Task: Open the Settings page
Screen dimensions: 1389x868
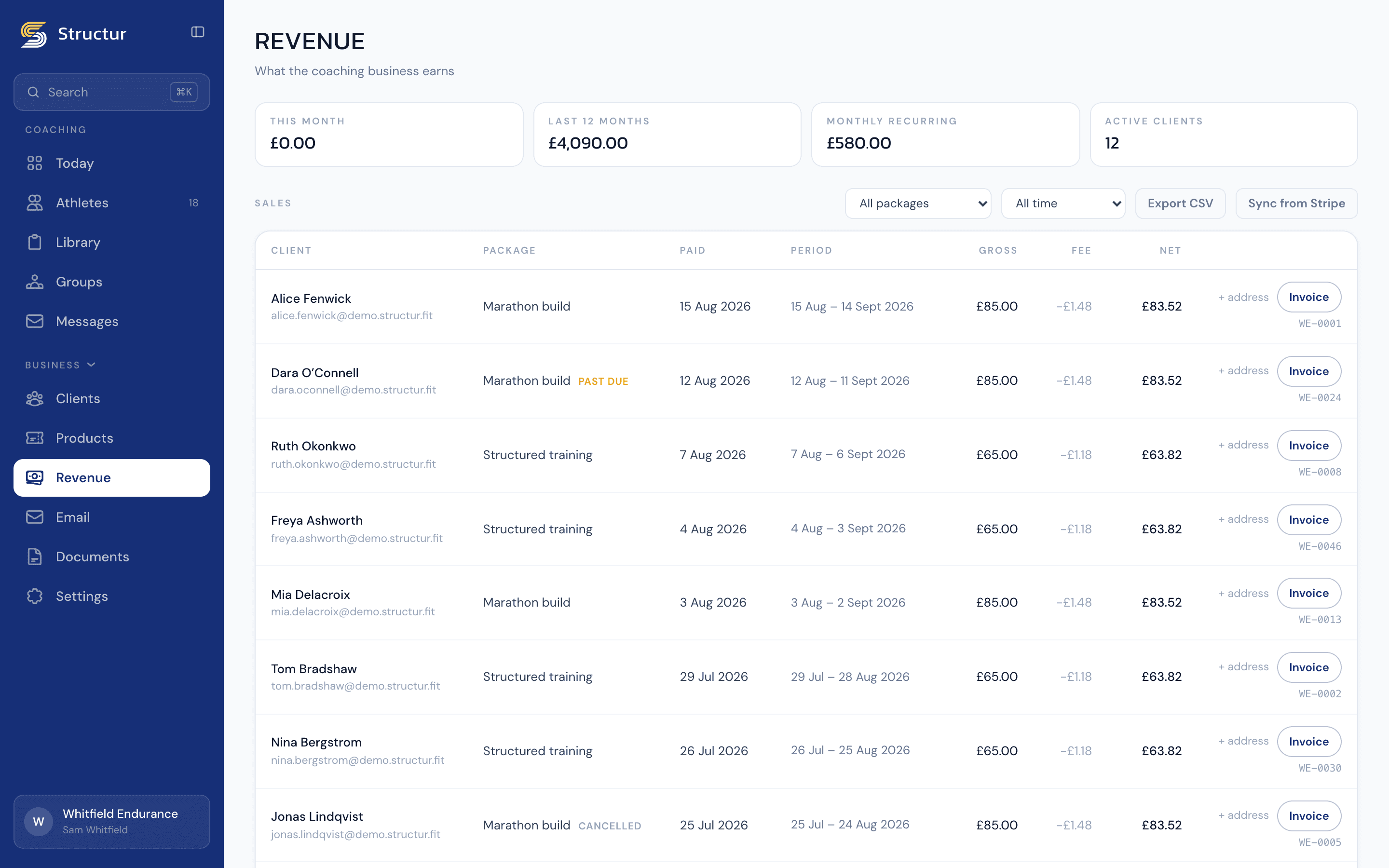Action: 112,597
